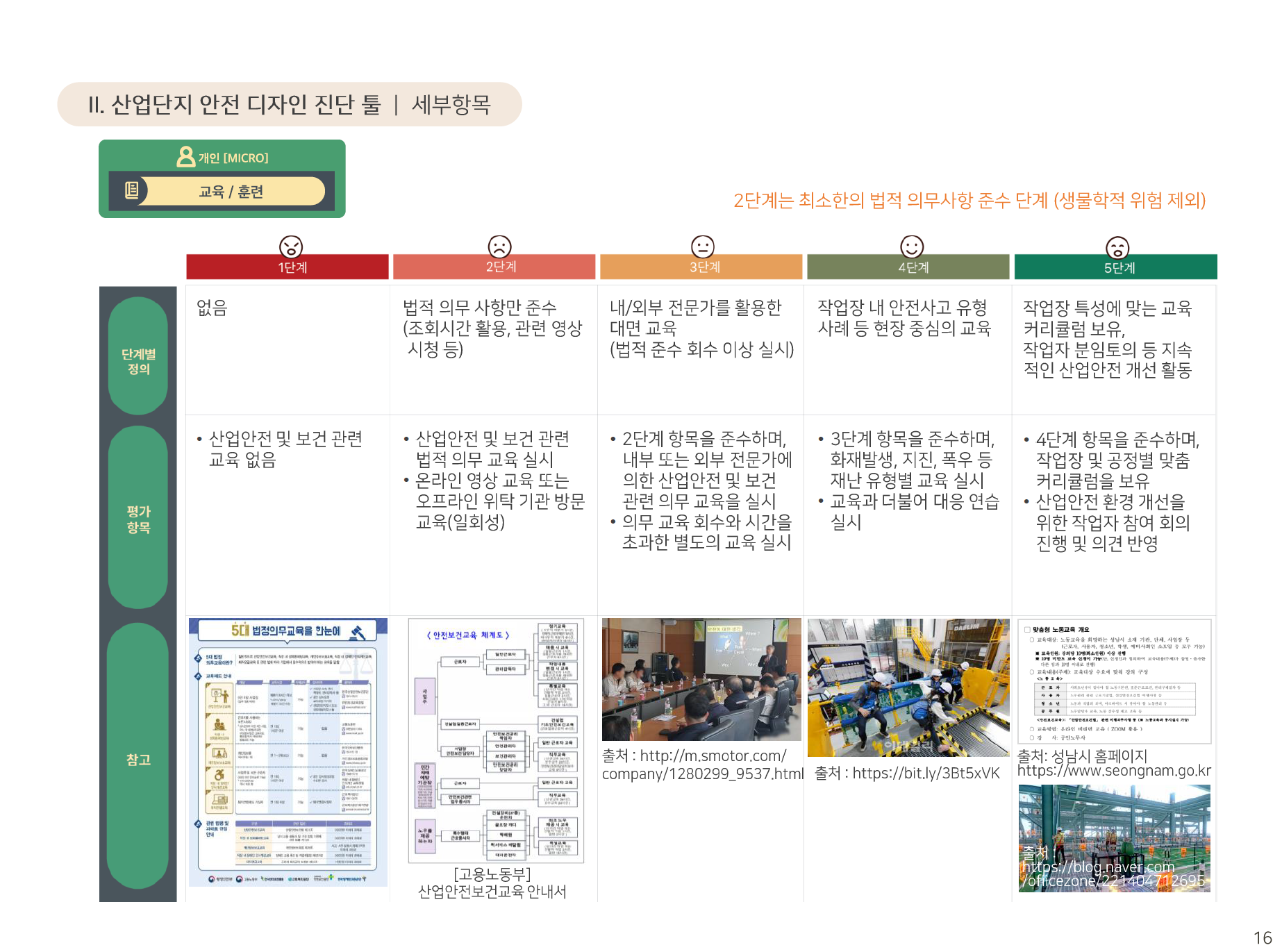Viewport: 1282px width, 952px height.
Task: Click the 교육 / 훈련 yellow pill button
Action: tap(231, 192)
